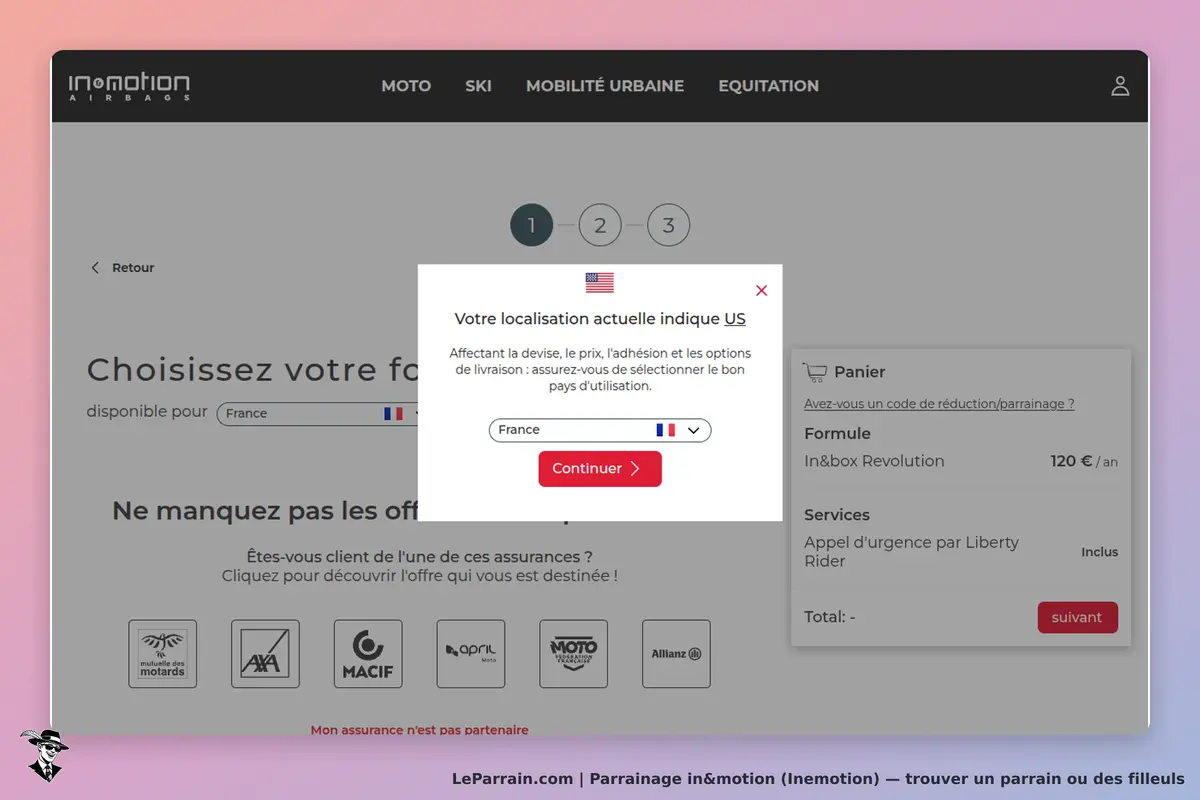Image resolution: width=1200 pixels, height=800 pixels.
Task: Go to step 1 circle
Action: point(531,225)
